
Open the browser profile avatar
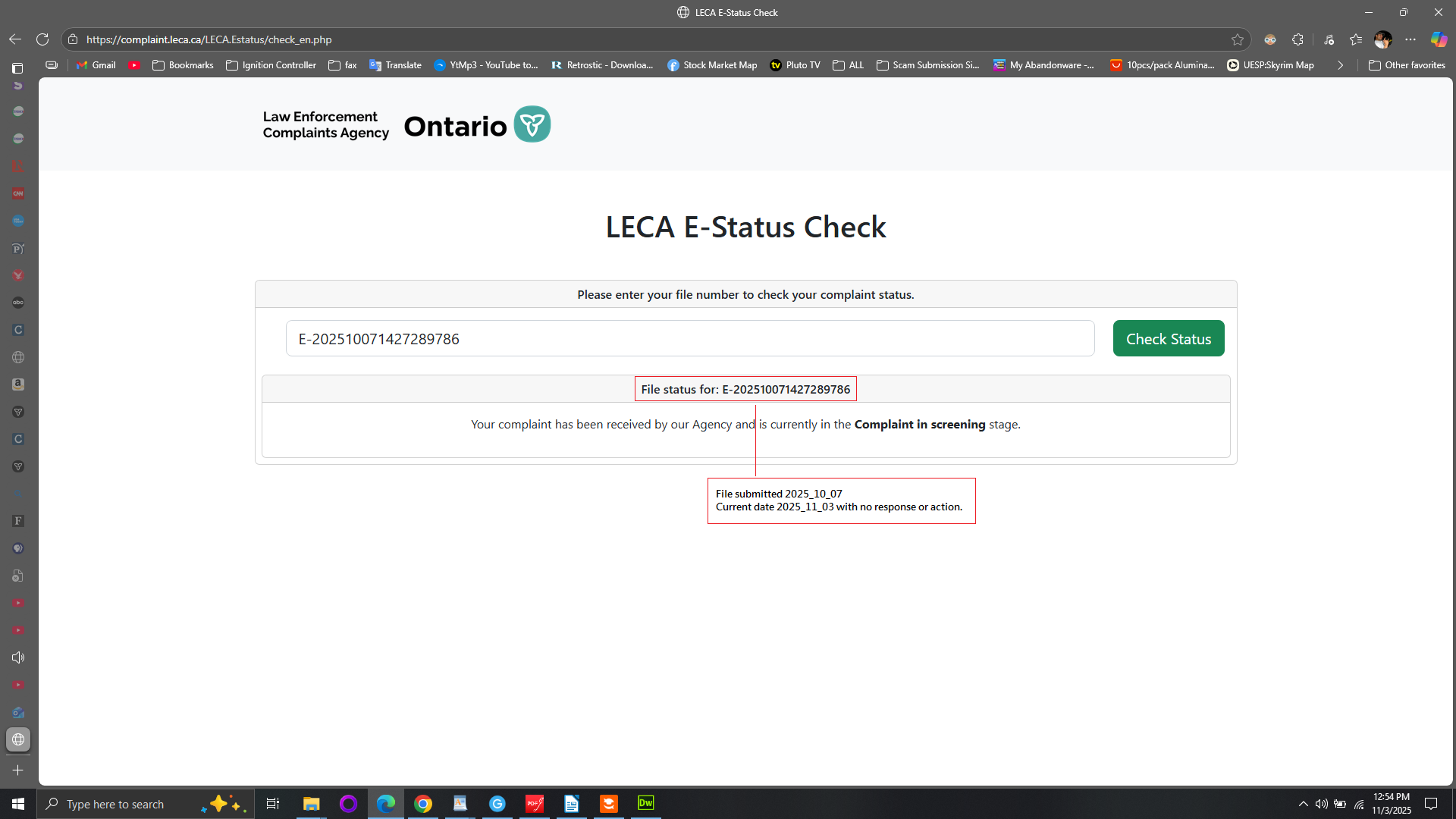click(1383, 39)
